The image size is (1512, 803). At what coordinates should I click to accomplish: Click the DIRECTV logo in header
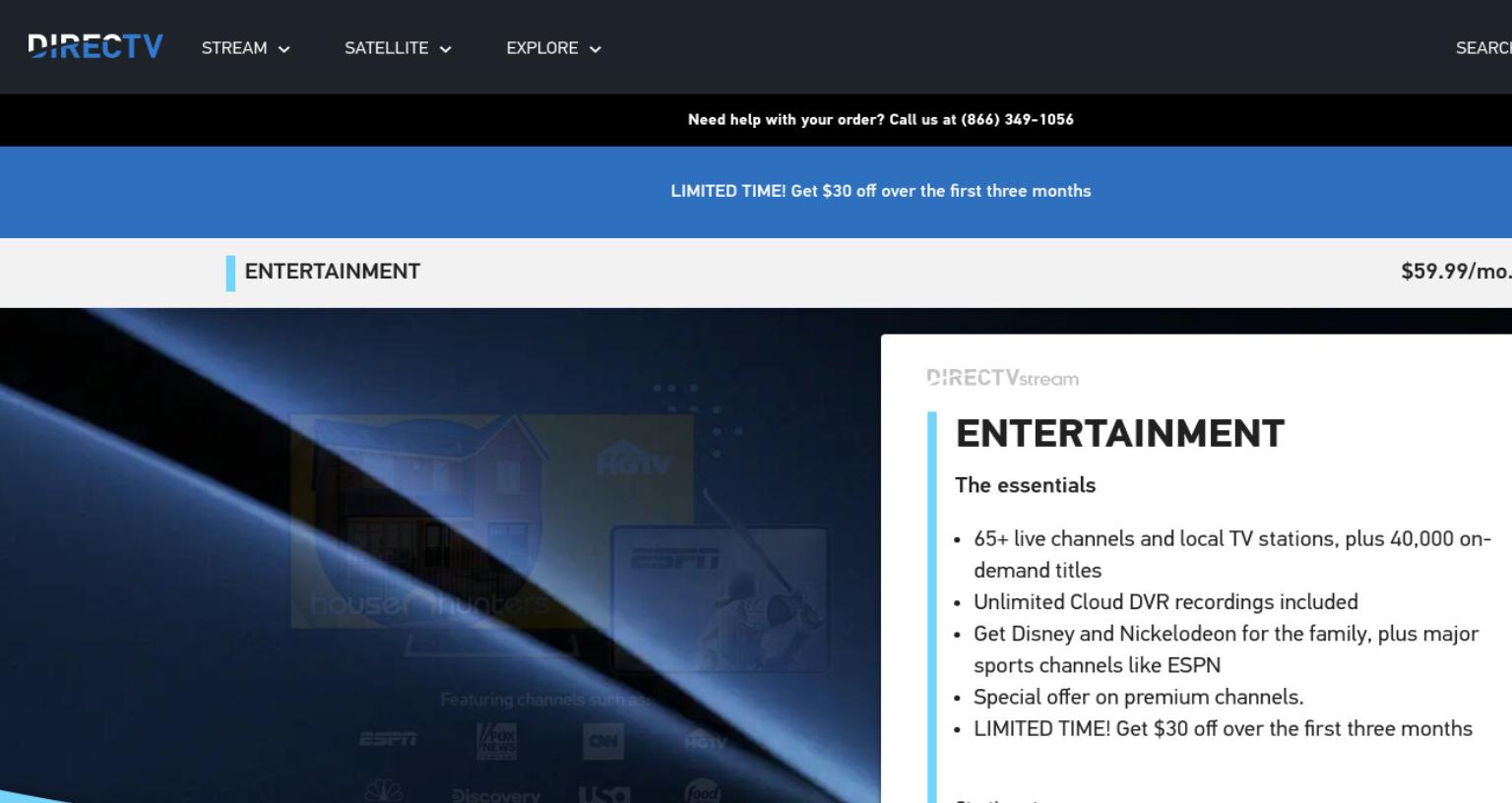(x=95, y=46)
